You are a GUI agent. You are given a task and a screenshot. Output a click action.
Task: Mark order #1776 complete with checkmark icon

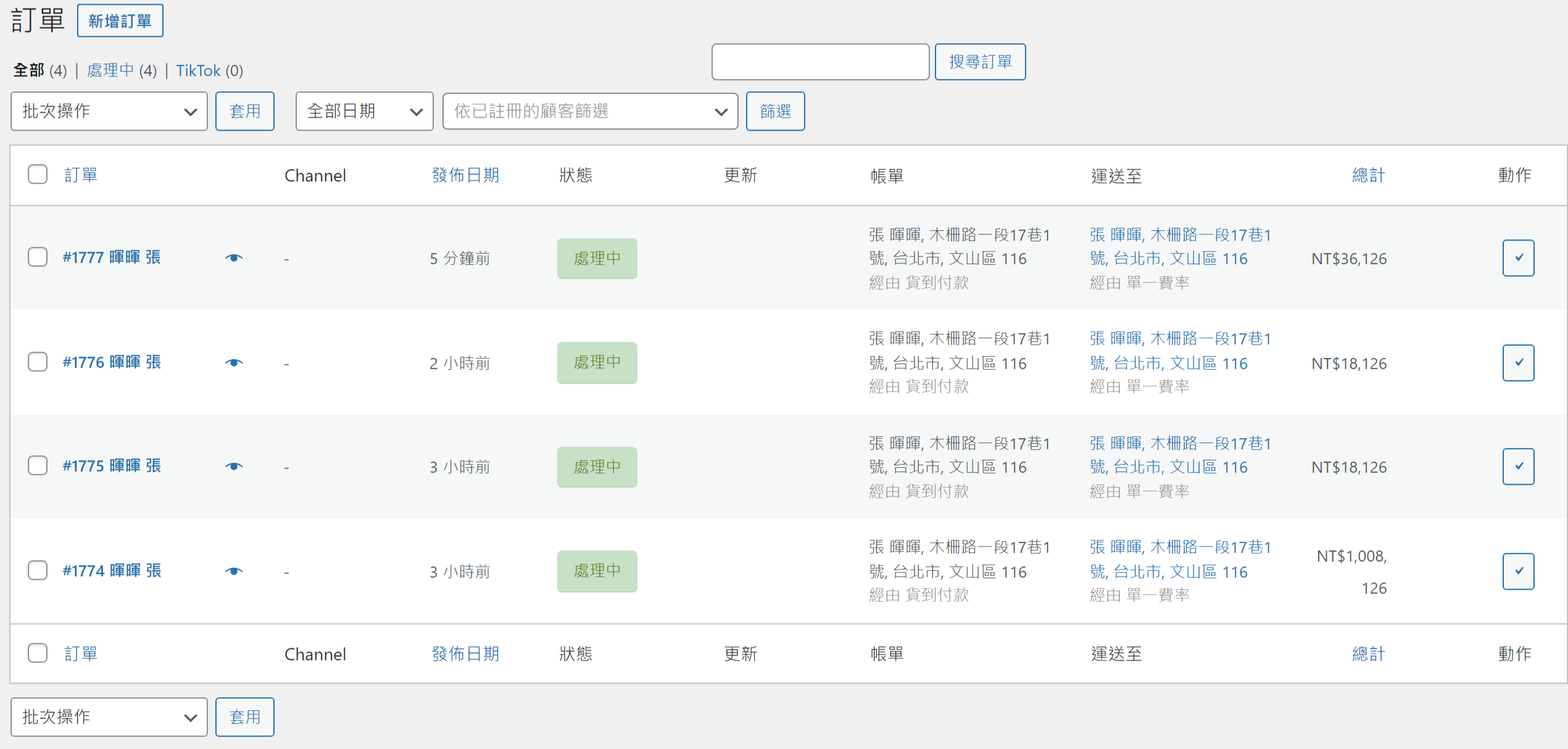1518,363
